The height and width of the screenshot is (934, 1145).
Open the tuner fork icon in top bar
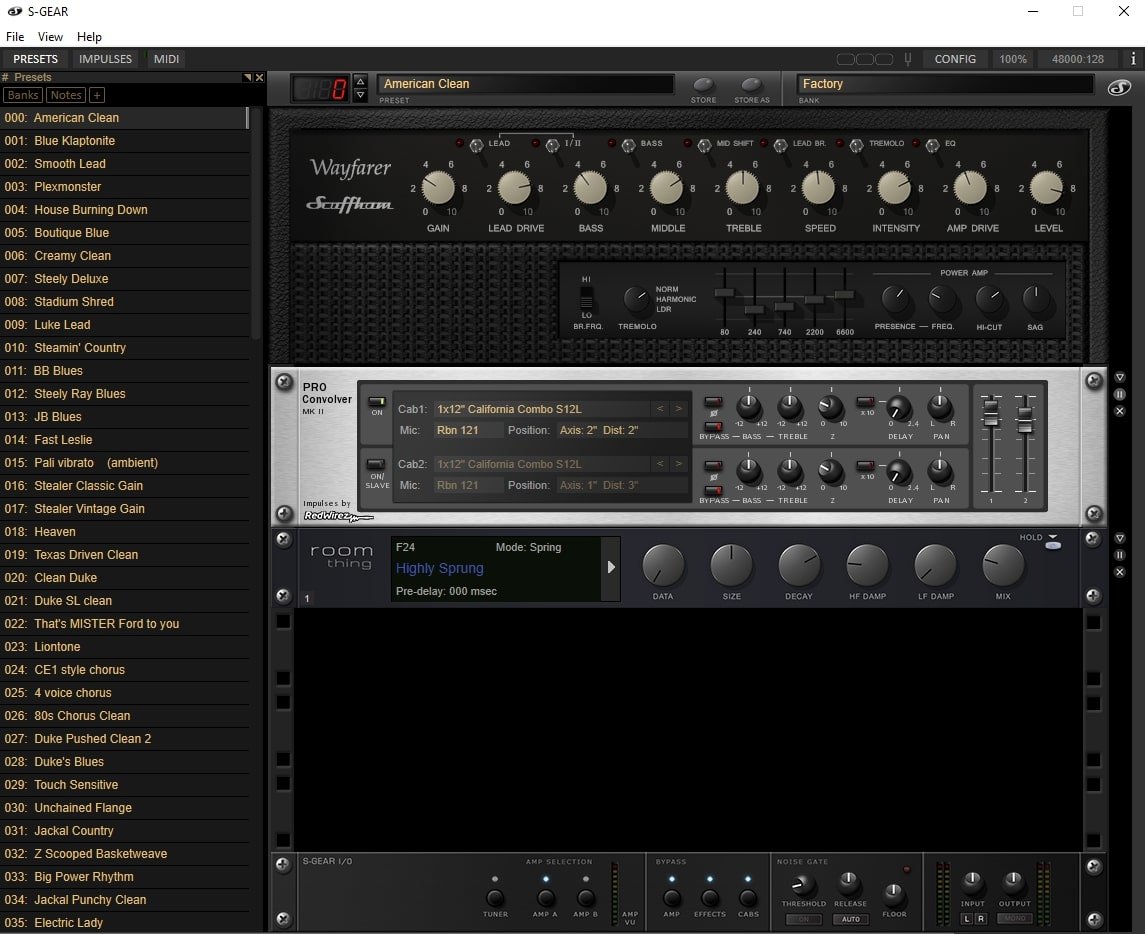908,59
